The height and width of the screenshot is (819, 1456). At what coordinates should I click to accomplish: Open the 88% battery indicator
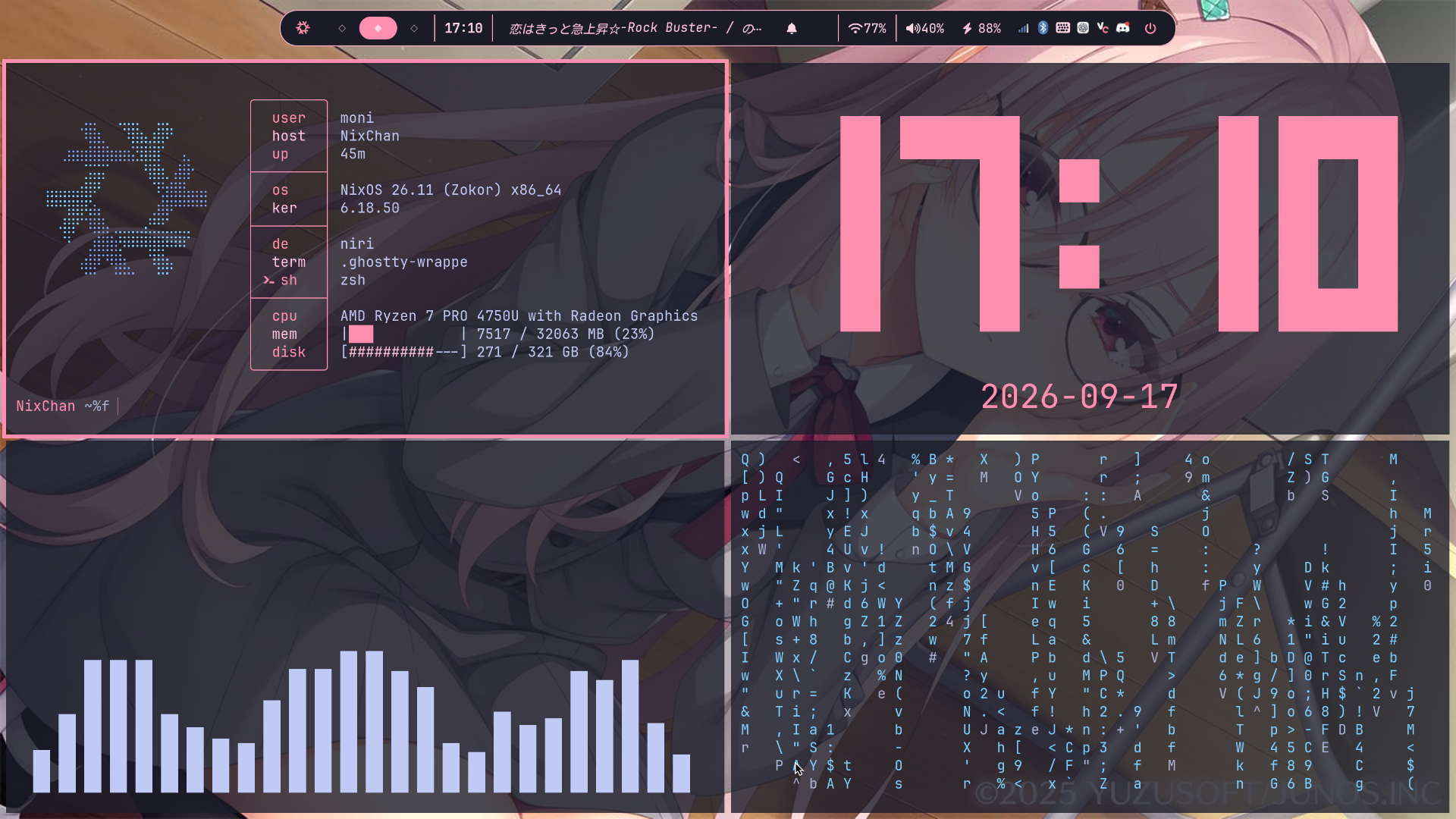[981, 28]
